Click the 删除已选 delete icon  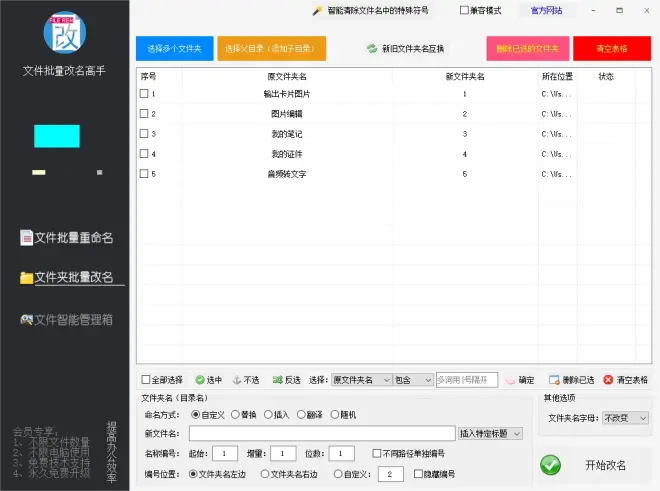(x=554, y=380)
